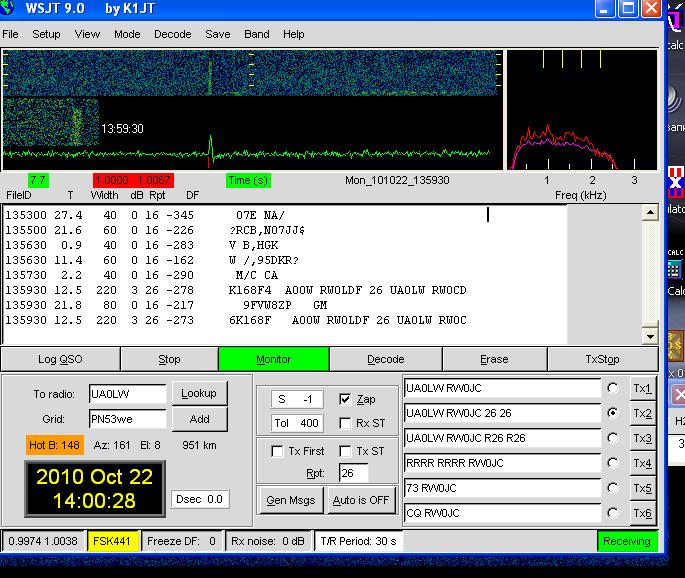Open the View menu
The width and height of the screenshot is (685, 578).
(x=87, y=34)
